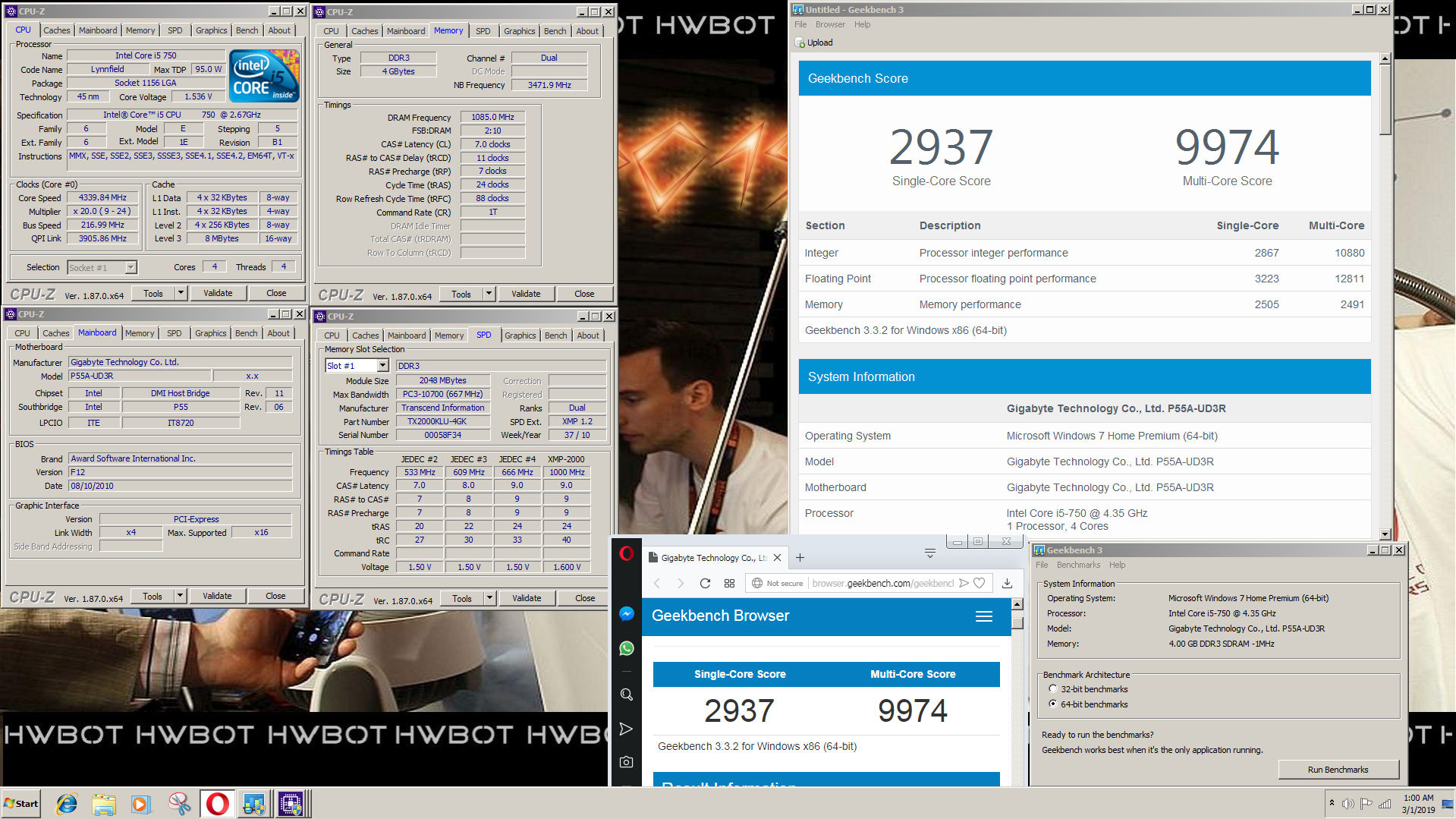Click Validate in CPU tab window
1456x819 pixels.
(218, 293)
